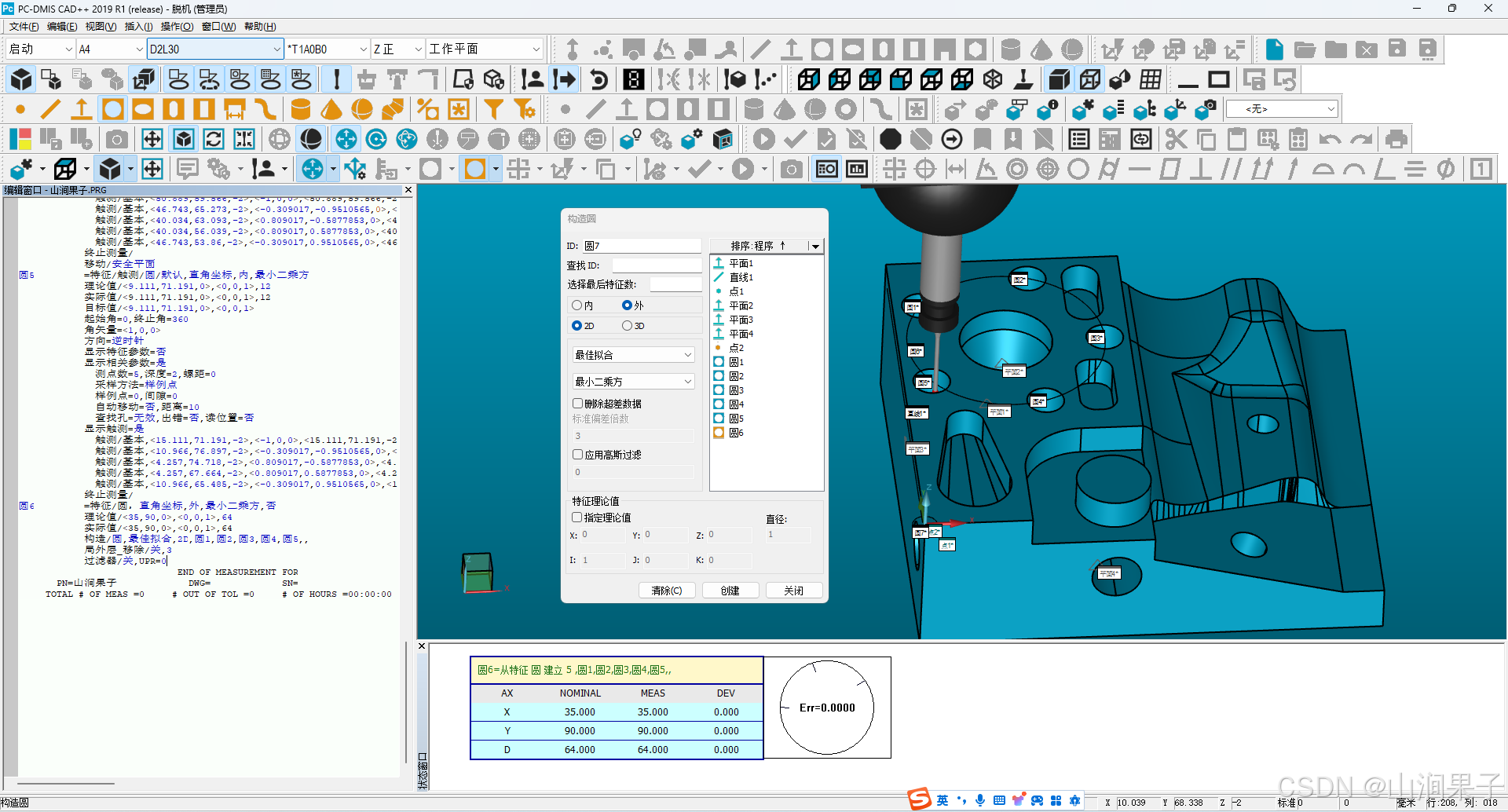Click the camera snapshot icon in fourth toolbar row
Screen dimensions: 1508x812
point(117,139)
